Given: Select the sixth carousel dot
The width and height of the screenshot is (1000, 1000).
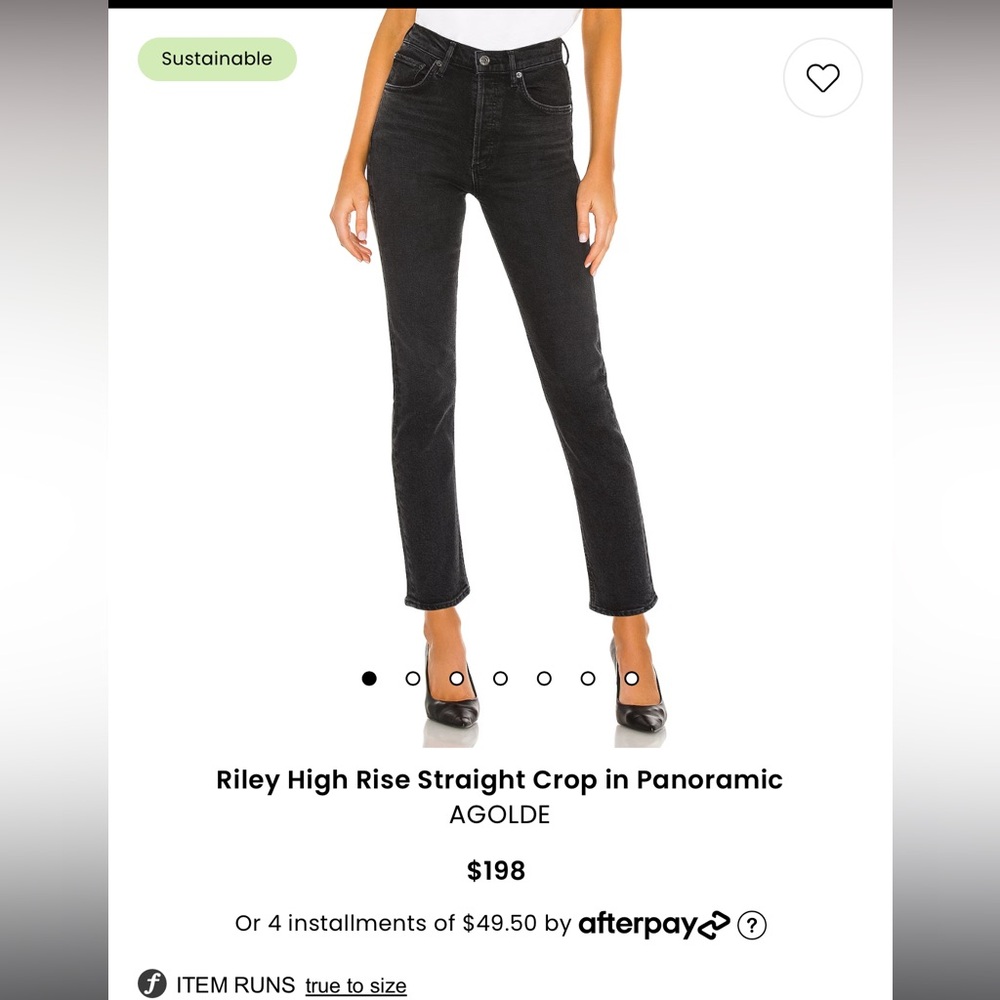Looking at the screenshot, I should (587, 677).
